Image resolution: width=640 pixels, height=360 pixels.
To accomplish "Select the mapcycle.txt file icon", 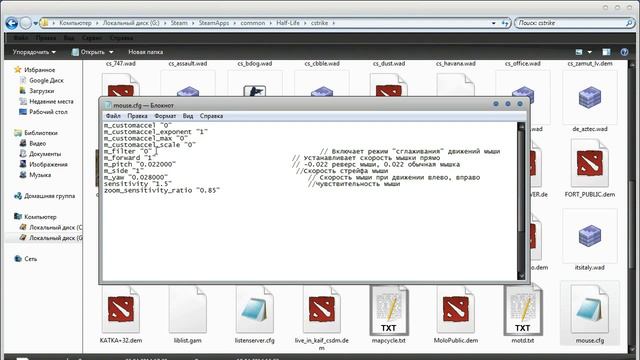I will [389, 310].
